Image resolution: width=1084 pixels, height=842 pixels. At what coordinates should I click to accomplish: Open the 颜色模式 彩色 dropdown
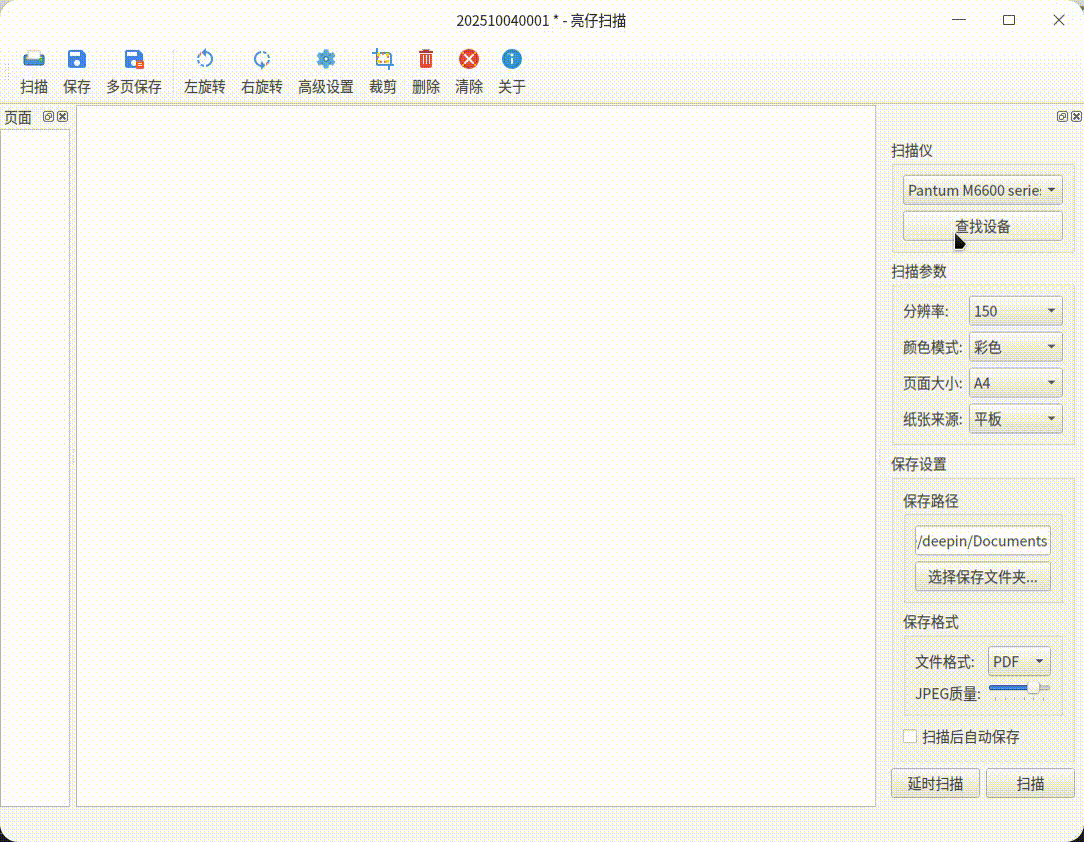point(1016,347)
